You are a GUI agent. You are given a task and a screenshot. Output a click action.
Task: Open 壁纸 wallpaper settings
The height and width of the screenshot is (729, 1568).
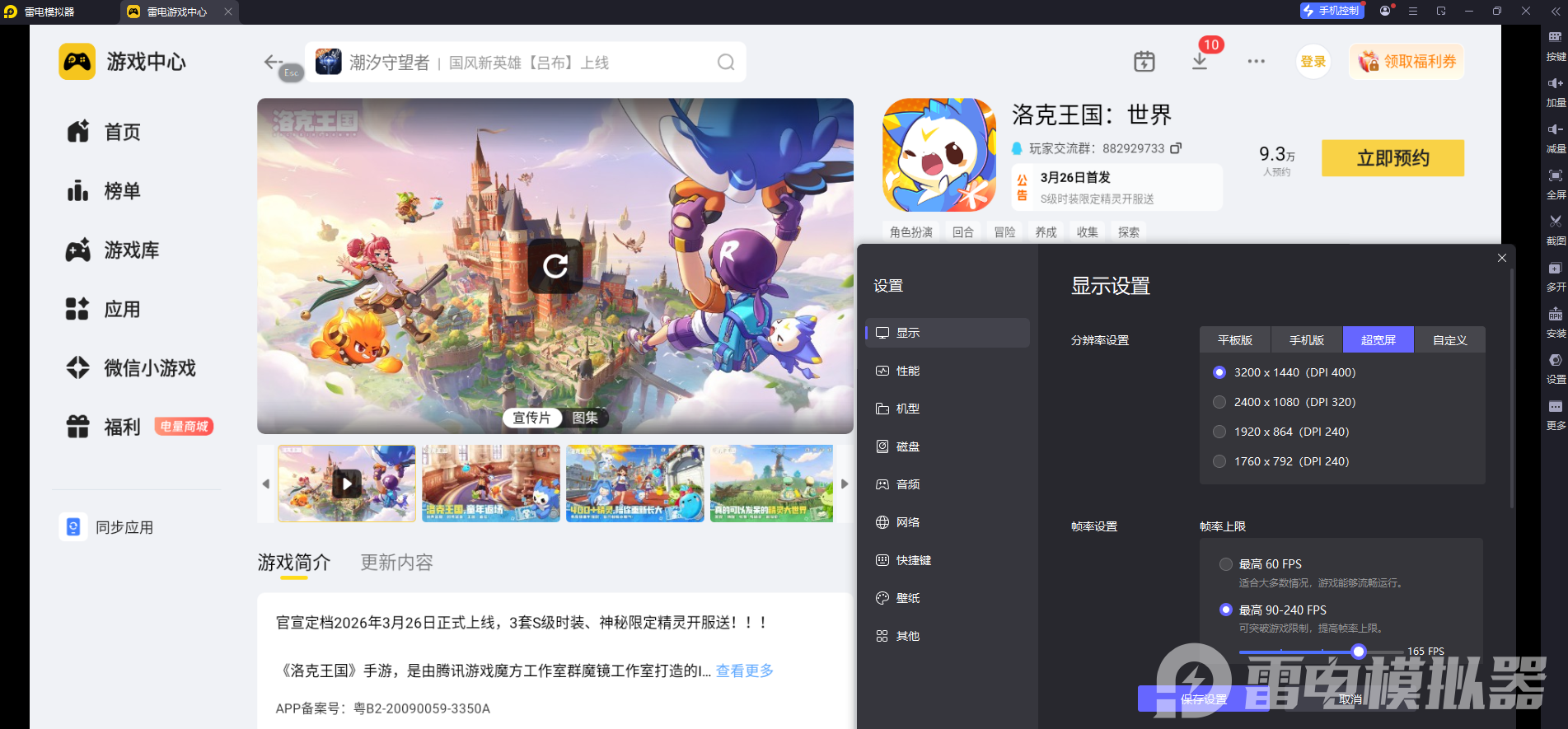pos(948,598)
